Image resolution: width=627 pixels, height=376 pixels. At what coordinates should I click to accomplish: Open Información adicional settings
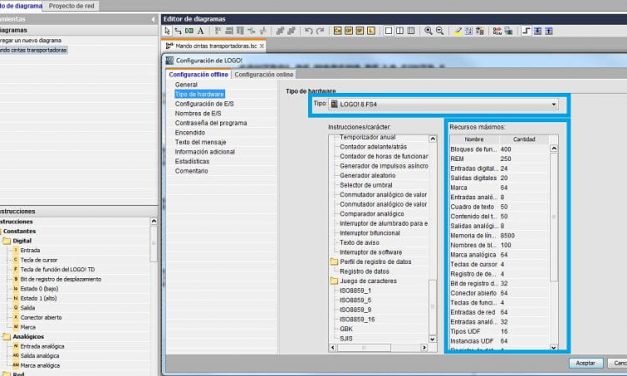(x=205, y=152)
